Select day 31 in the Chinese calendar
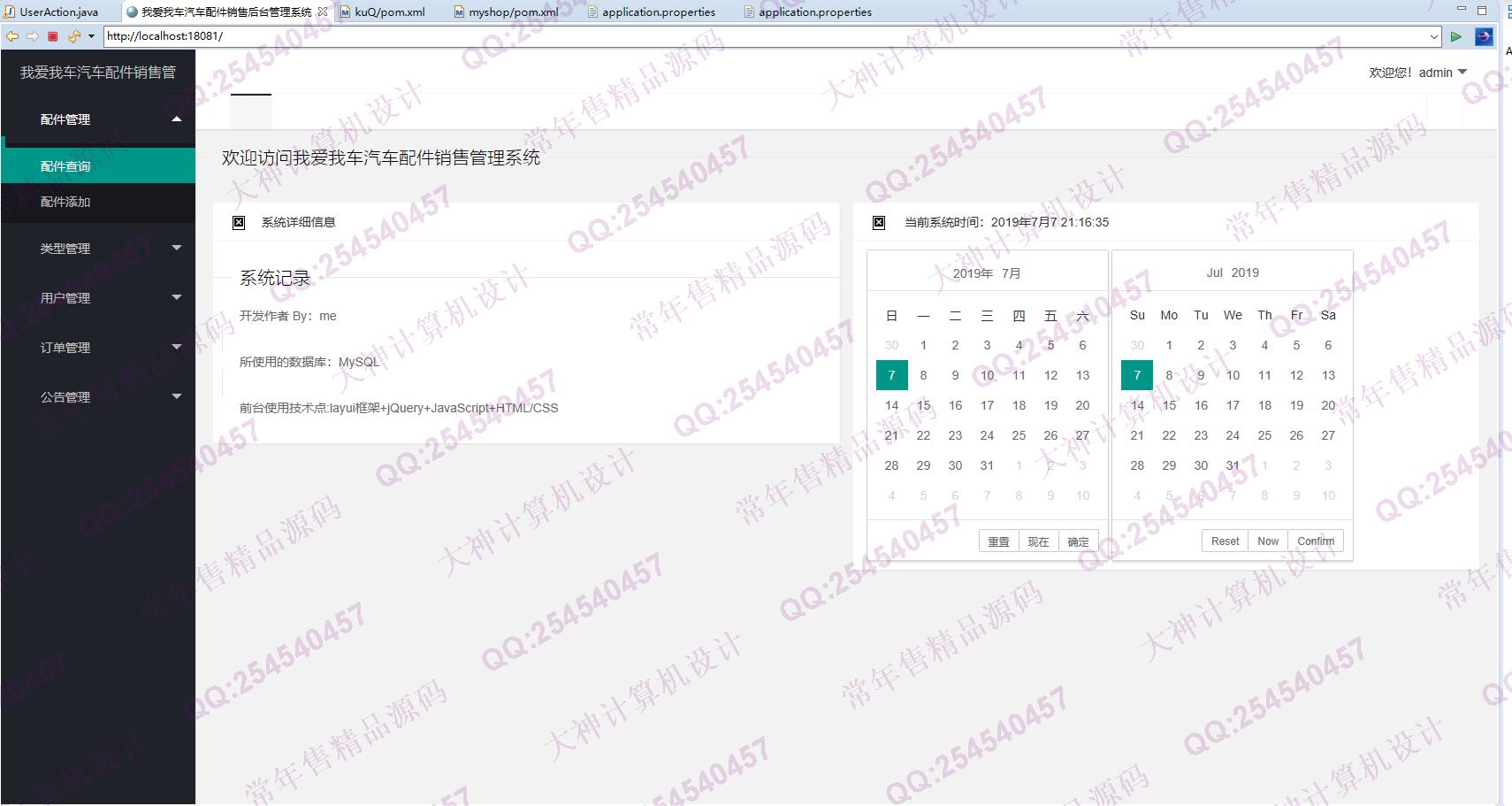Image resolution: width=1512 pixels, height=806 pixels. click(987, 465)
